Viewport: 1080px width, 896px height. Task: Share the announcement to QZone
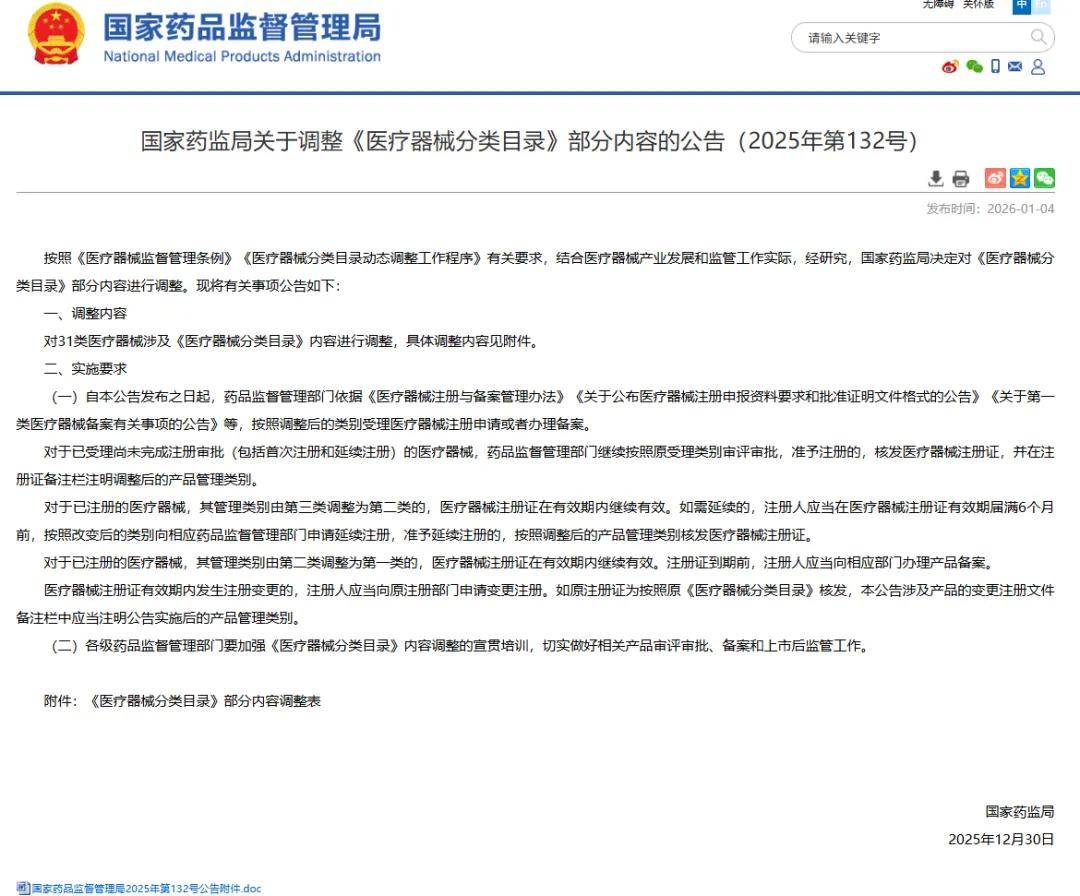point(1019,178)
